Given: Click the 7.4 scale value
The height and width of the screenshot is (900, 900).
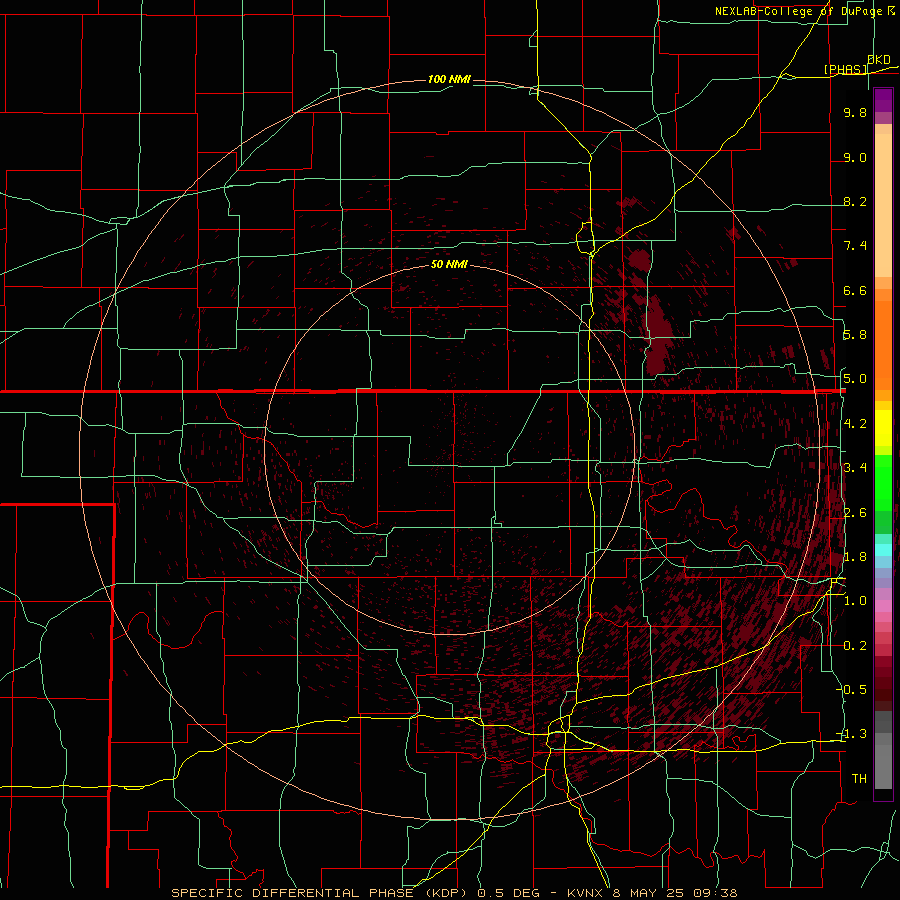Looking at the screenshot, I should pyautogui.click(x=855, y=246).
